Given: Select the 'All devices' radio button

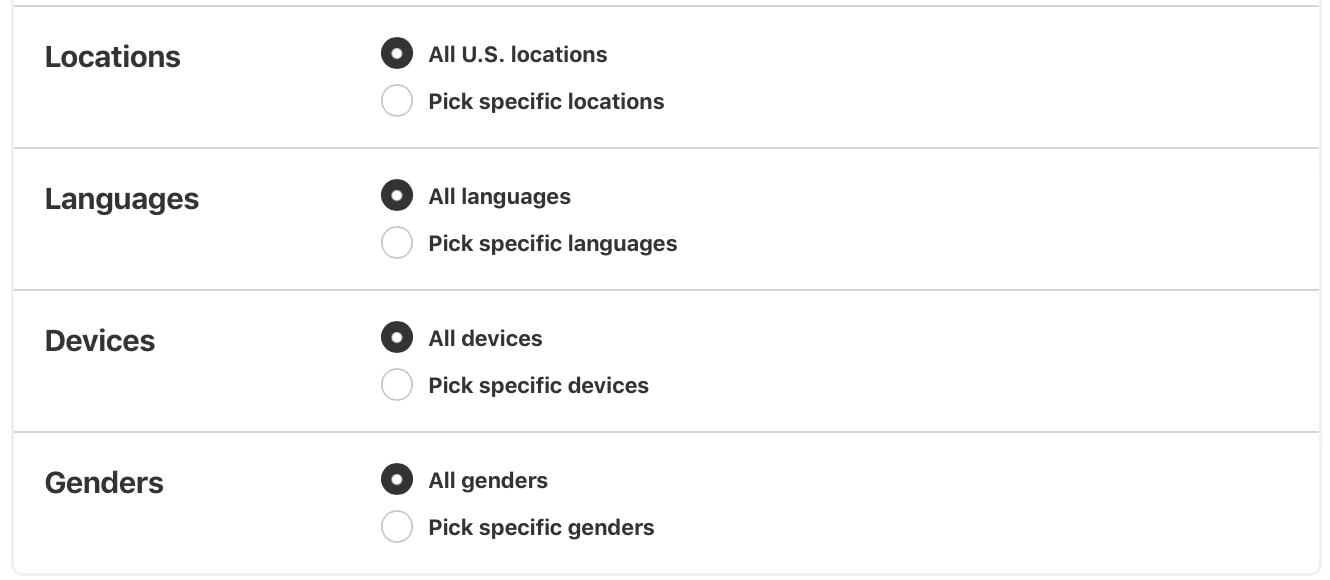Looking at the screenshot, I should click(x=397, y=338).
